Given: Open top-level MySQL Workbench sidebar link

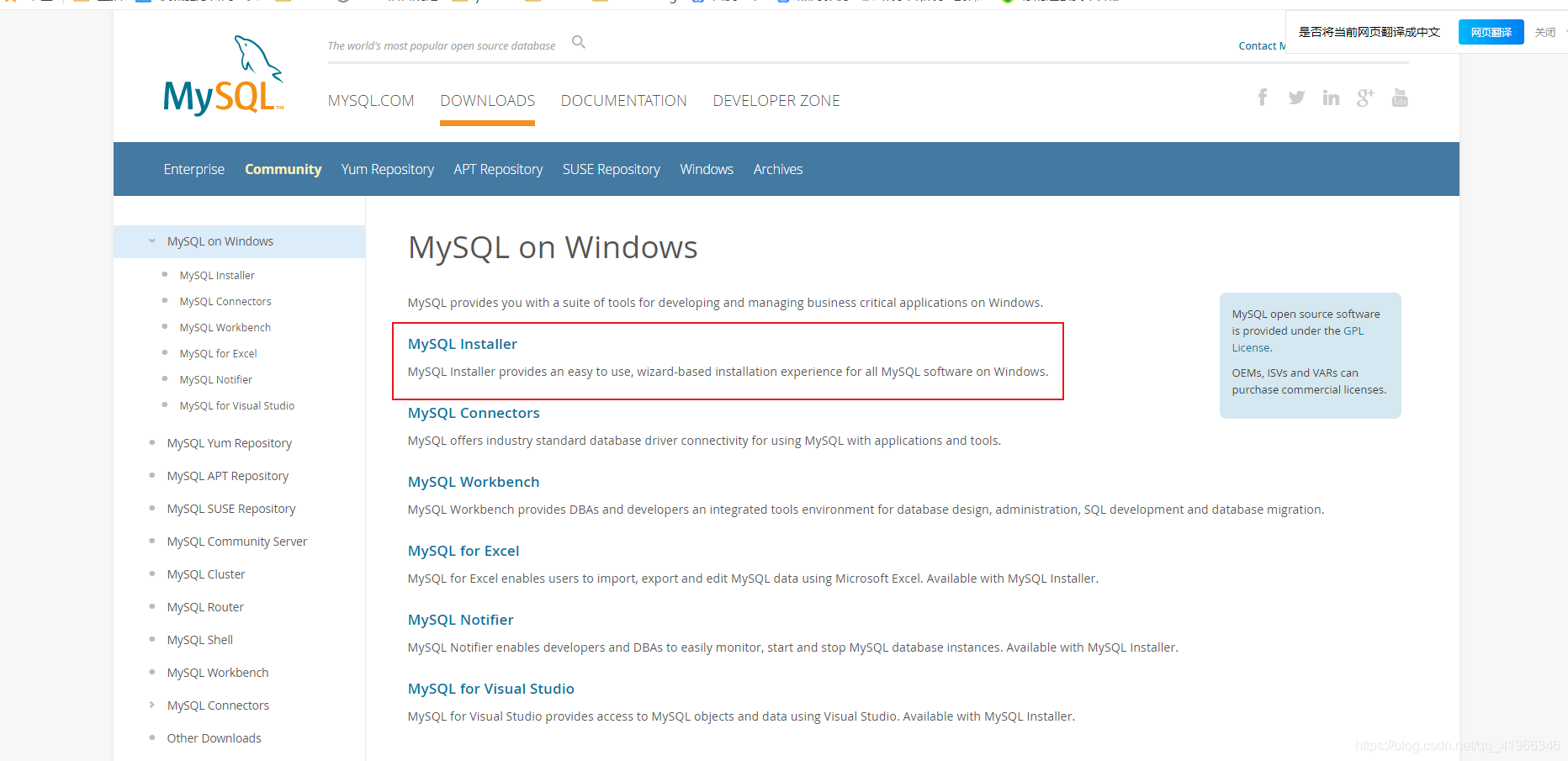Looking at the screenshot, I should (218, 673).
